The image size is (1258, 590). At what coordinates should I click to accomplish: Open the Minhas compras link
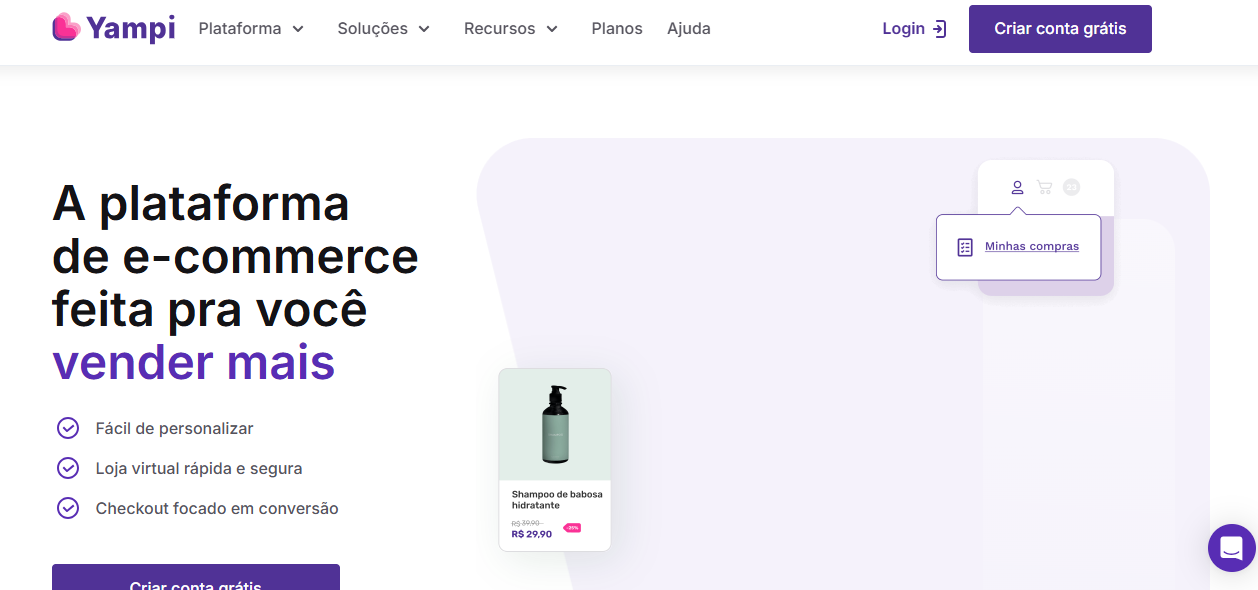coord(1032,246)
